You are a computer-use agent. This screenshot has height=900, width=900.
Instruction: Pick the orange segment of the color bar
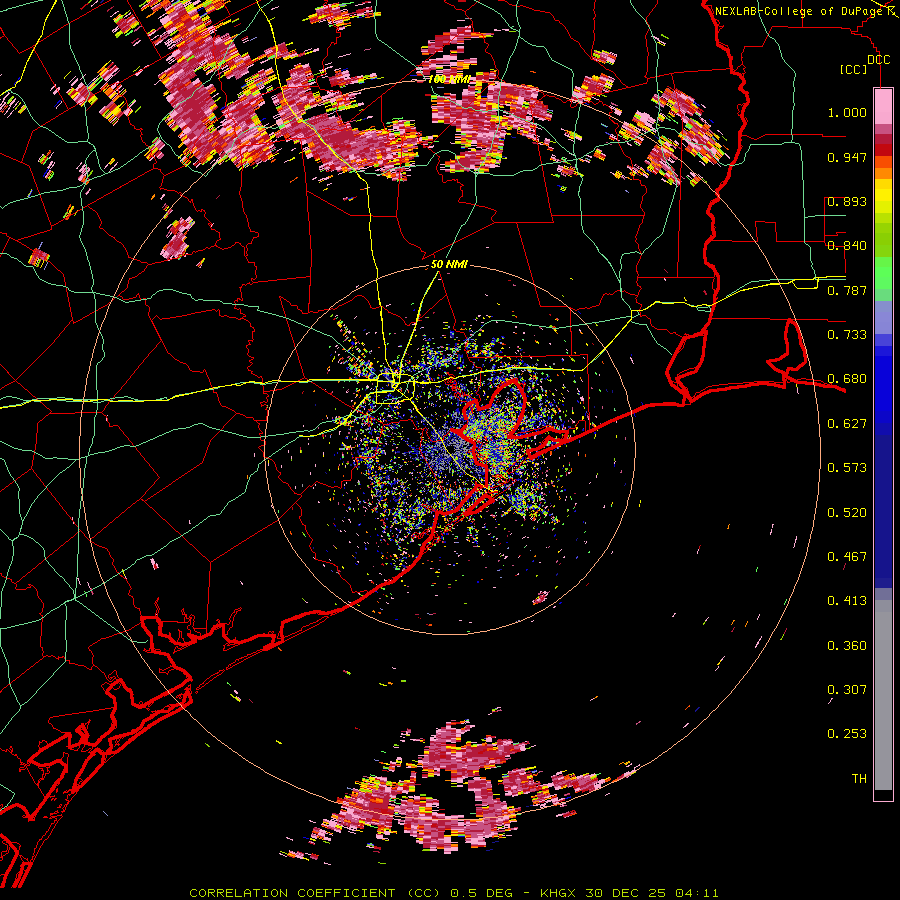[x=883, y=173]
